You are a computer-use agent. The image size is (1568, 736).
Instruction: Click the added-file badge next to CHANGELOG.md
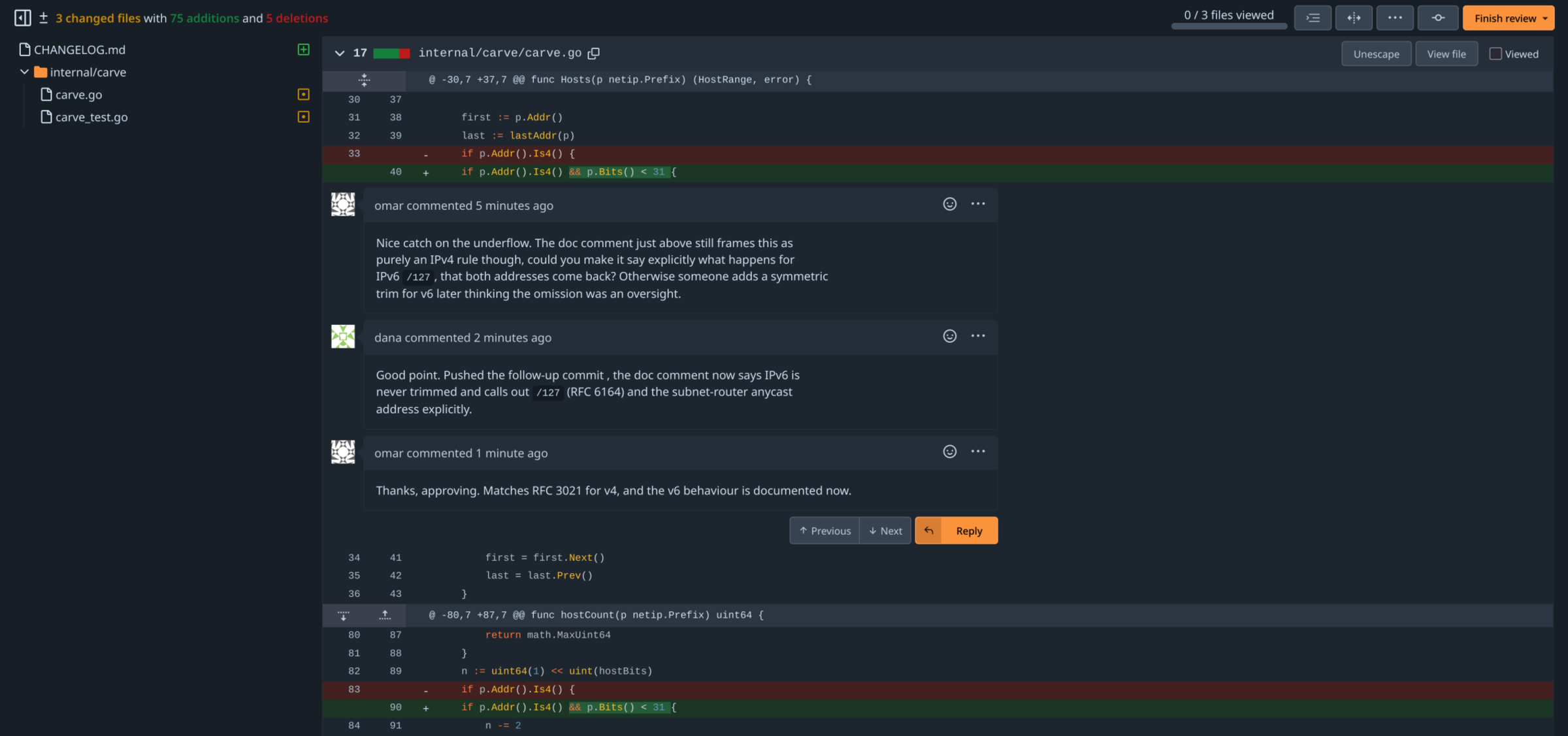(x=303, y=50)
